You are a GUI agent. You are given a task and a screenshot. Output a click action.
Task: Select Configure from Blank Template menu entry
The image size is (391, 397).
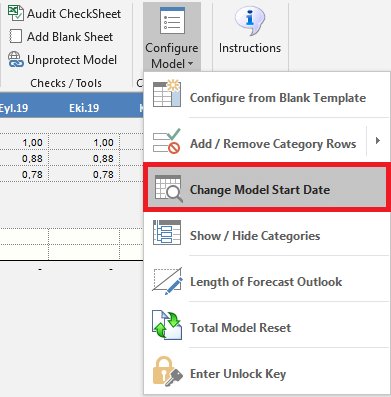267,94
